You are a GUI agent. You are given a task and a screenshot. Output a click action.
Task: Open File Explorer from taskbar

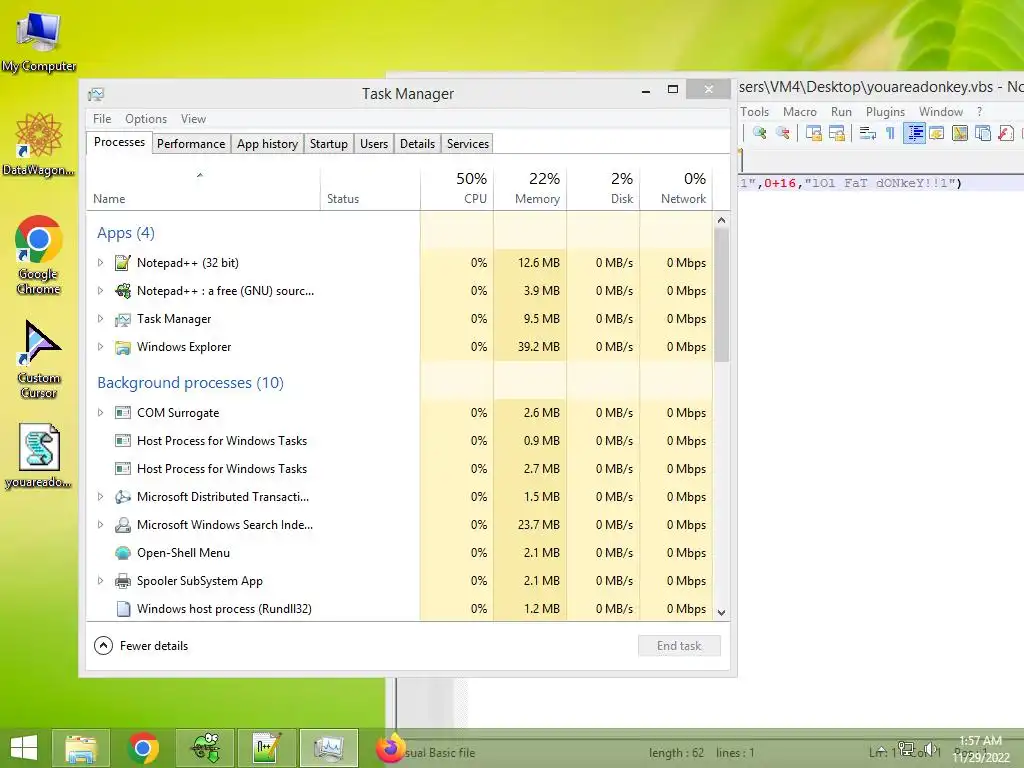[x=82, y=748]
